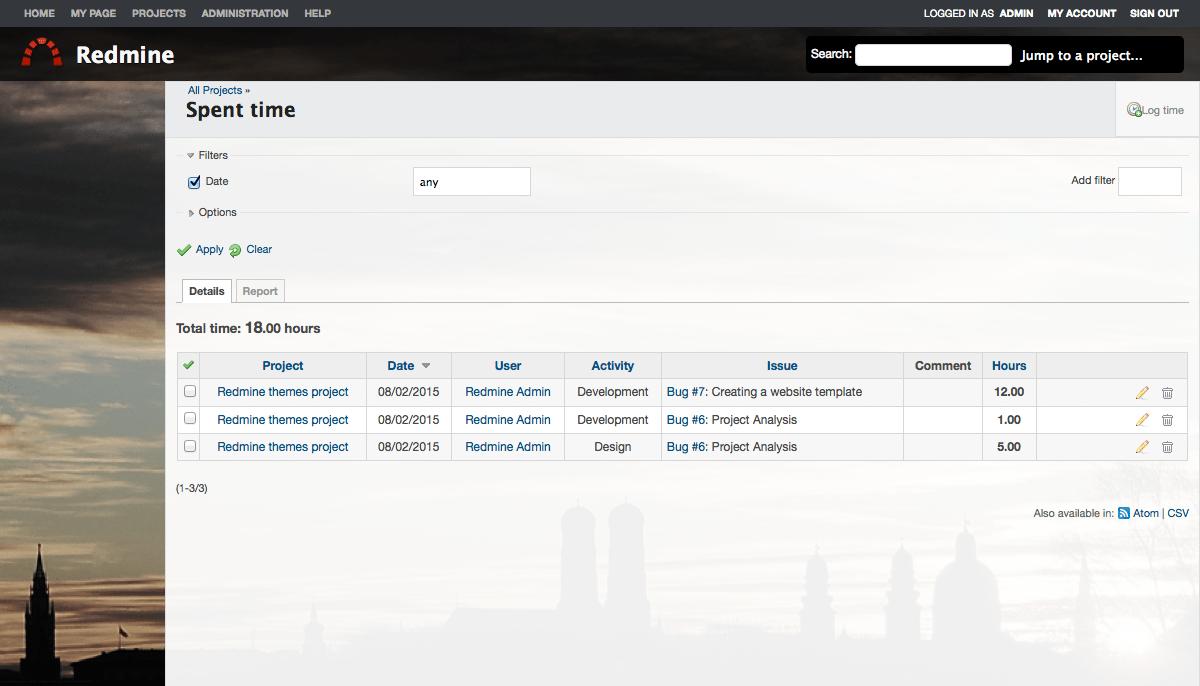
Task: Open the Add filter dropdown
Action: [x=1150, y=181]
